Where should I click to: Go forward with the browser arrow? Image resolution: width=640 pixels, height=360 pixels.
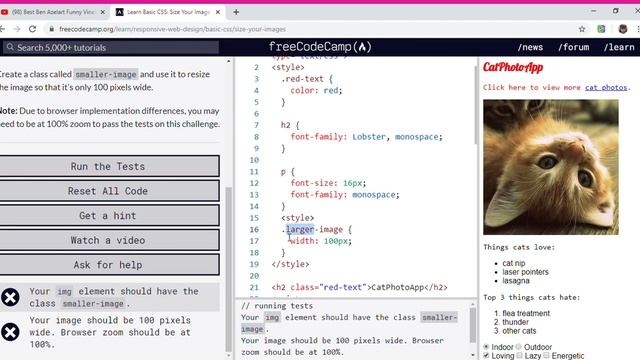[x=17, y=29]
